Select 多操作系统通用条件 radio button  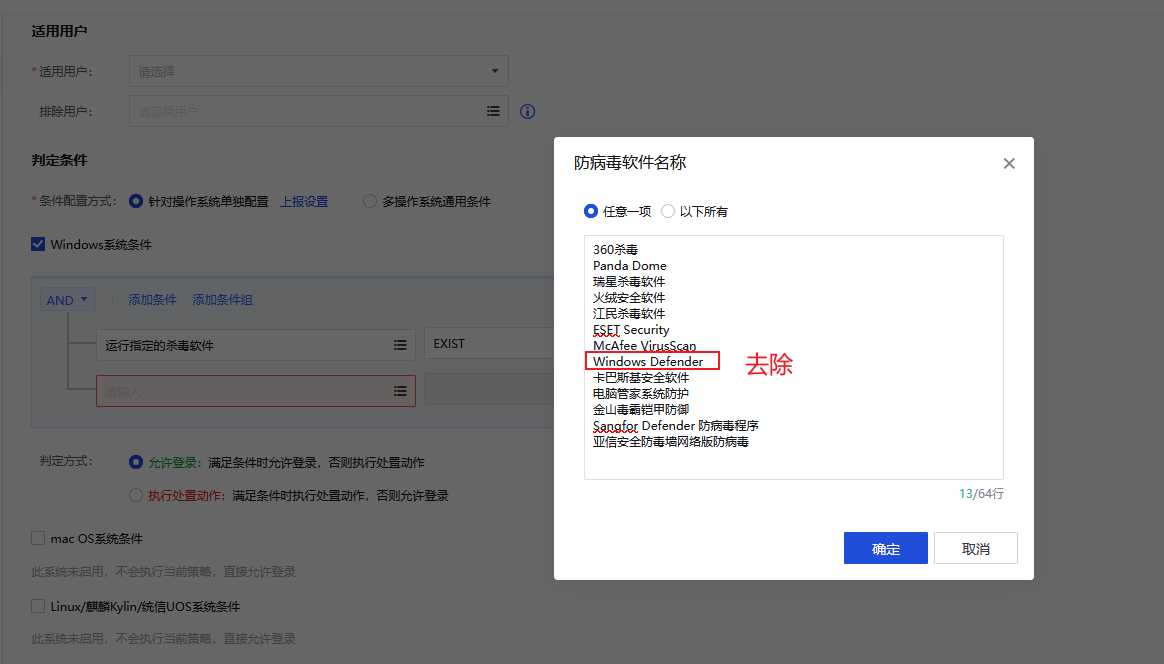(369, 201)
